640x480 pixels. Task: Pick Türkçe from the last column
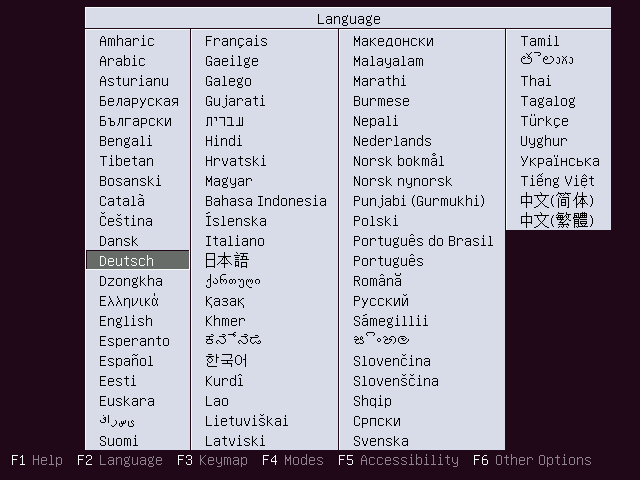pos(544,121)
